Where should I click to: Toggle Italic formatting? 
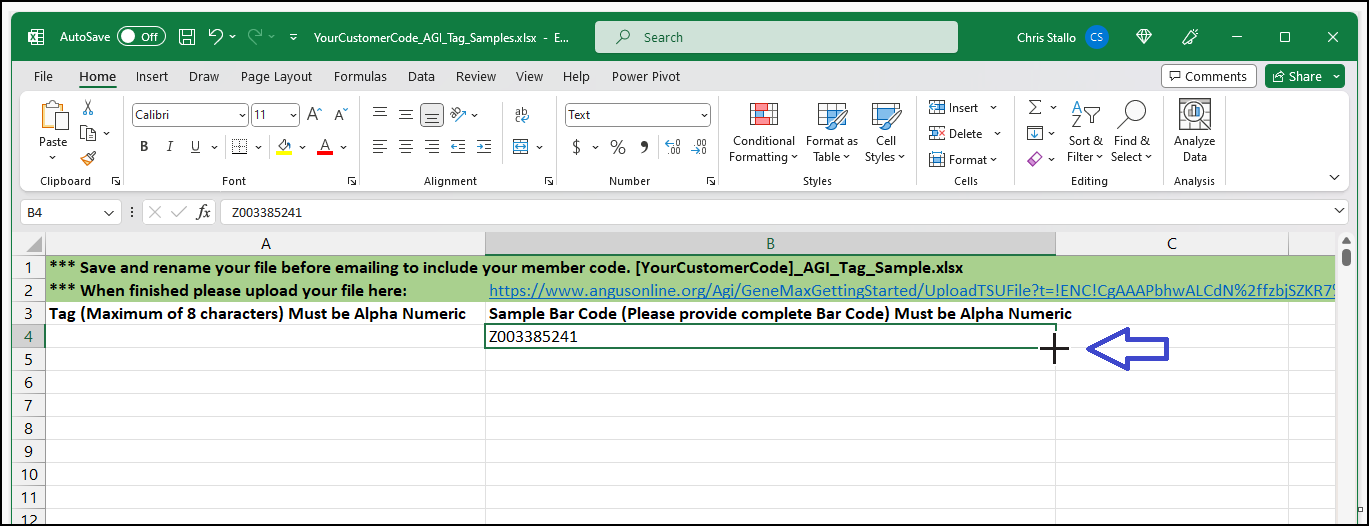(169, 147)
